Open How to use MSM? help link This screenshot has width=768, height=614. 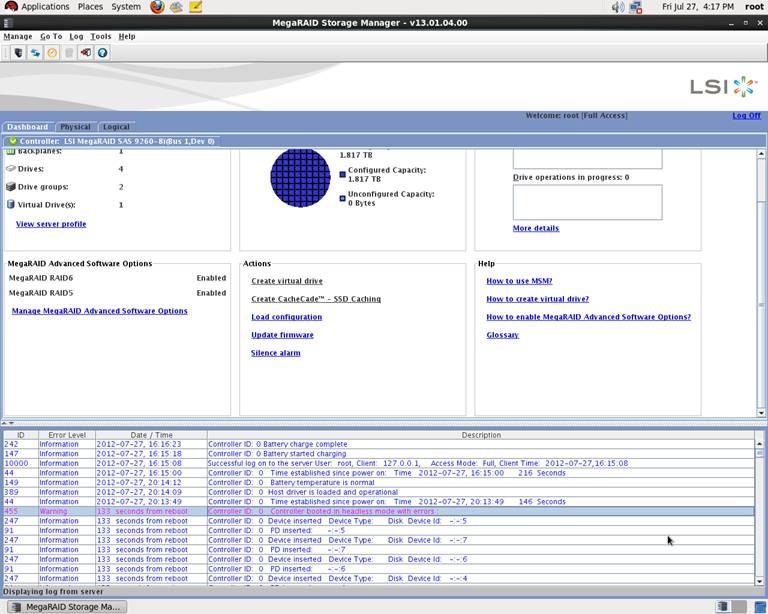519,281
